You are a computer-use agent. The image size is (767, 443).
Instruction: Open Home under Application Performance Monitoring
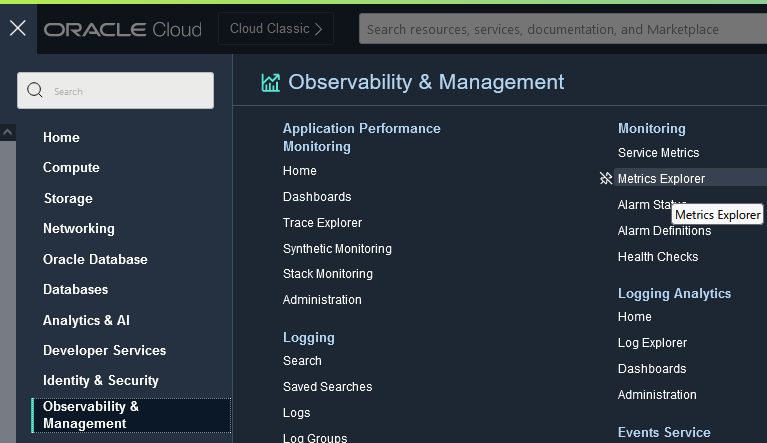[x=299, y=171]
